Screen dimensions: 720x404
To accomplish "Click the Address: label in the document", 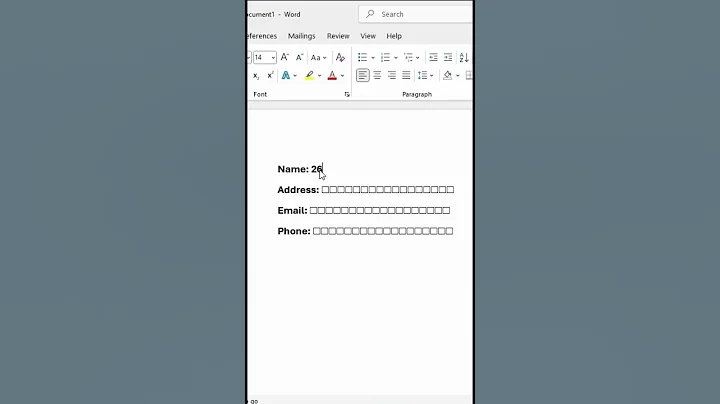I will (x=298, y=190).
